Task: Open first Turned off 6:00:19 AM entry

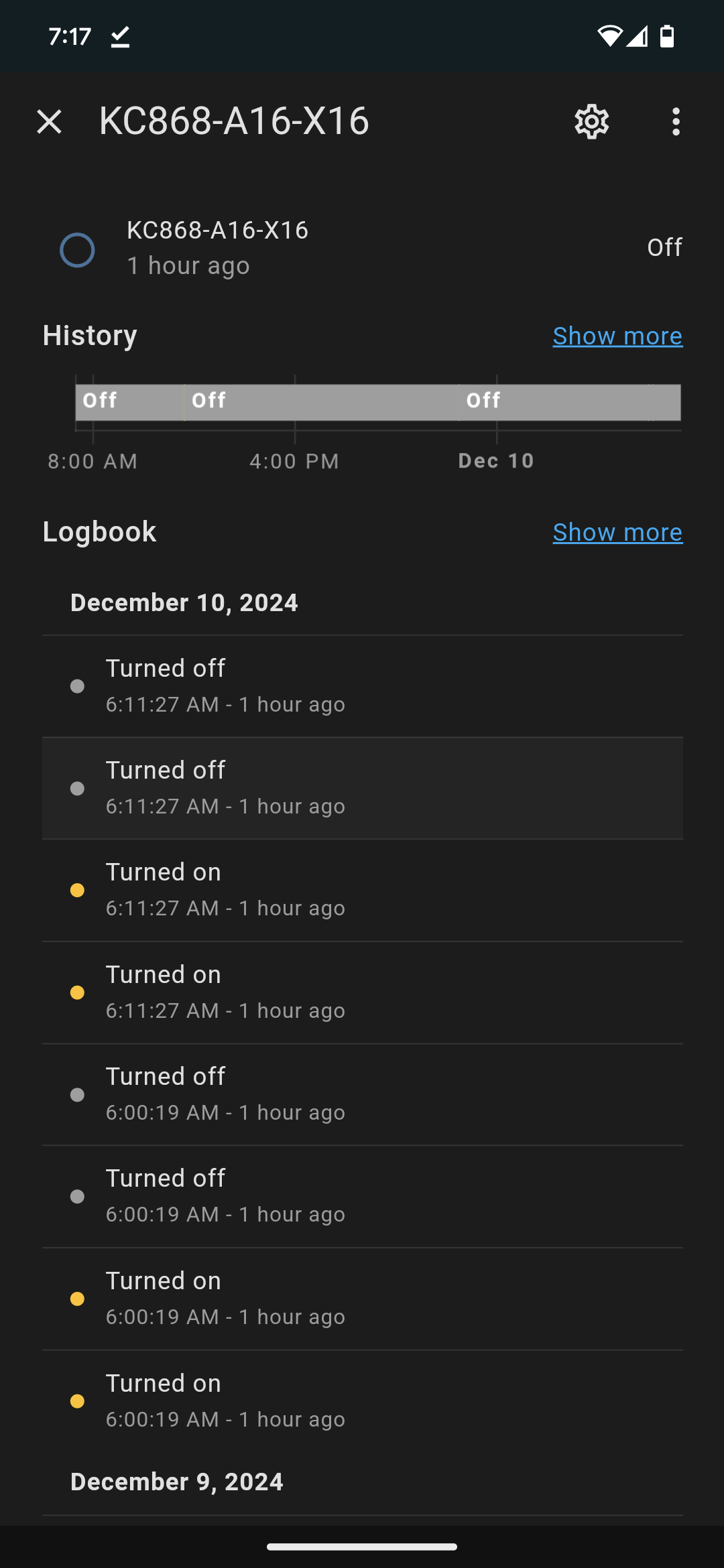Action: coord(362,1094)
